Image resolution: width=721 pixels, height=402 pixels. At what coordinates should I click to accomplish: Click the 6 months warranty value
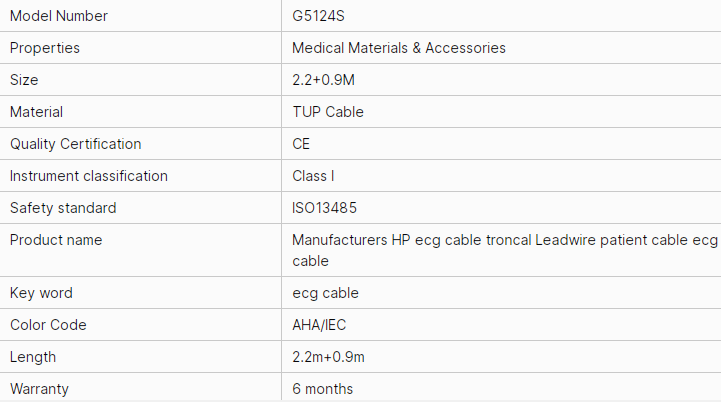coord(322,389)
